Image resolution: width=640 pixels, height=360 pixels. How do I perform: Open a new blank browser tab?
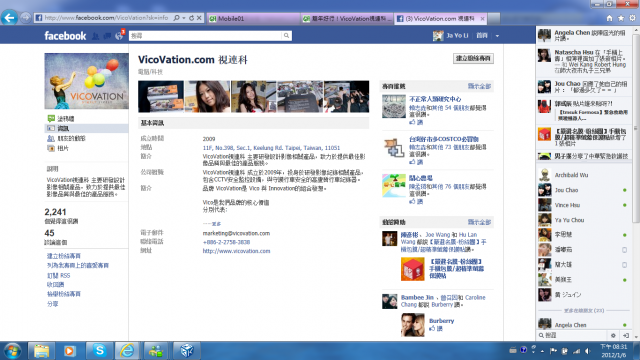494,18
